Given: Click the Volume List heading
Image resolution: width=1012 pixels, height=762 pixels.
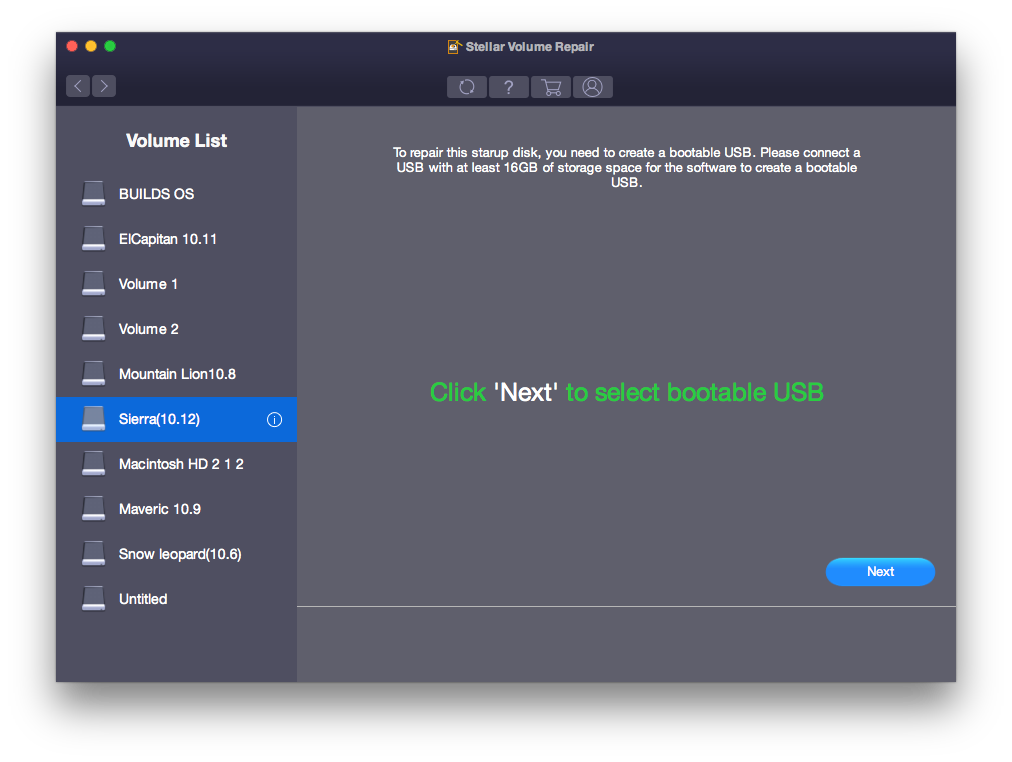Looking at the screenshot, I should [x=177, y=141].
